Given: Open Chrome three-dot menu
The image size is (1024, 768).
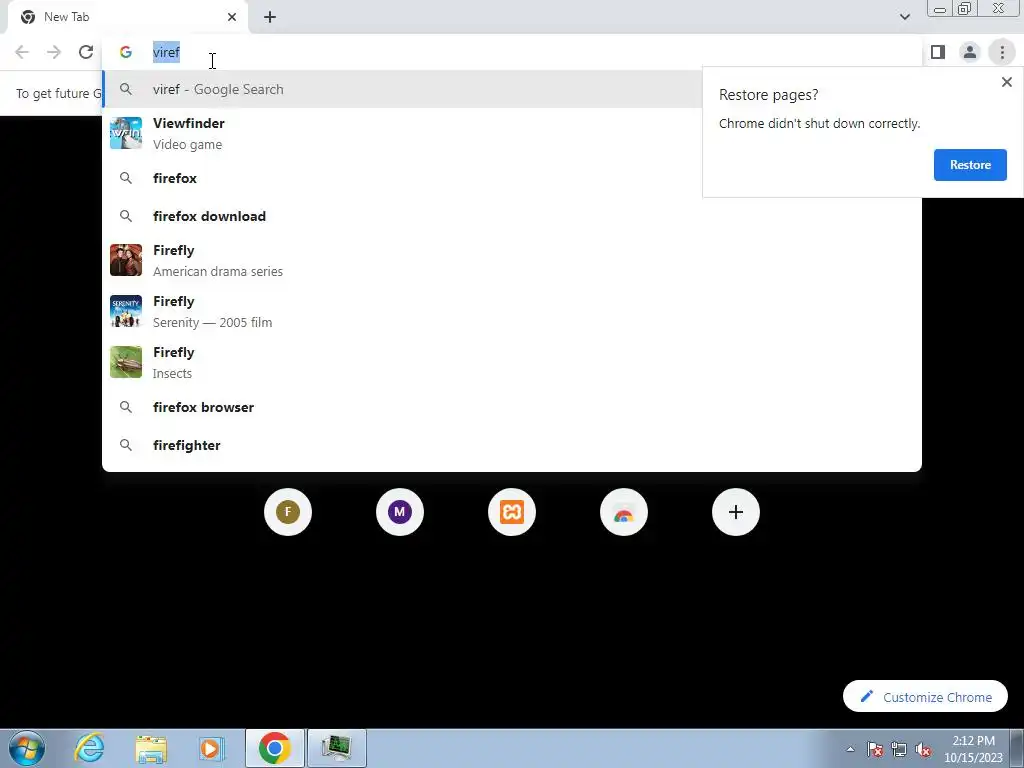Looking at the screenshot, I should pos(1002,52).
